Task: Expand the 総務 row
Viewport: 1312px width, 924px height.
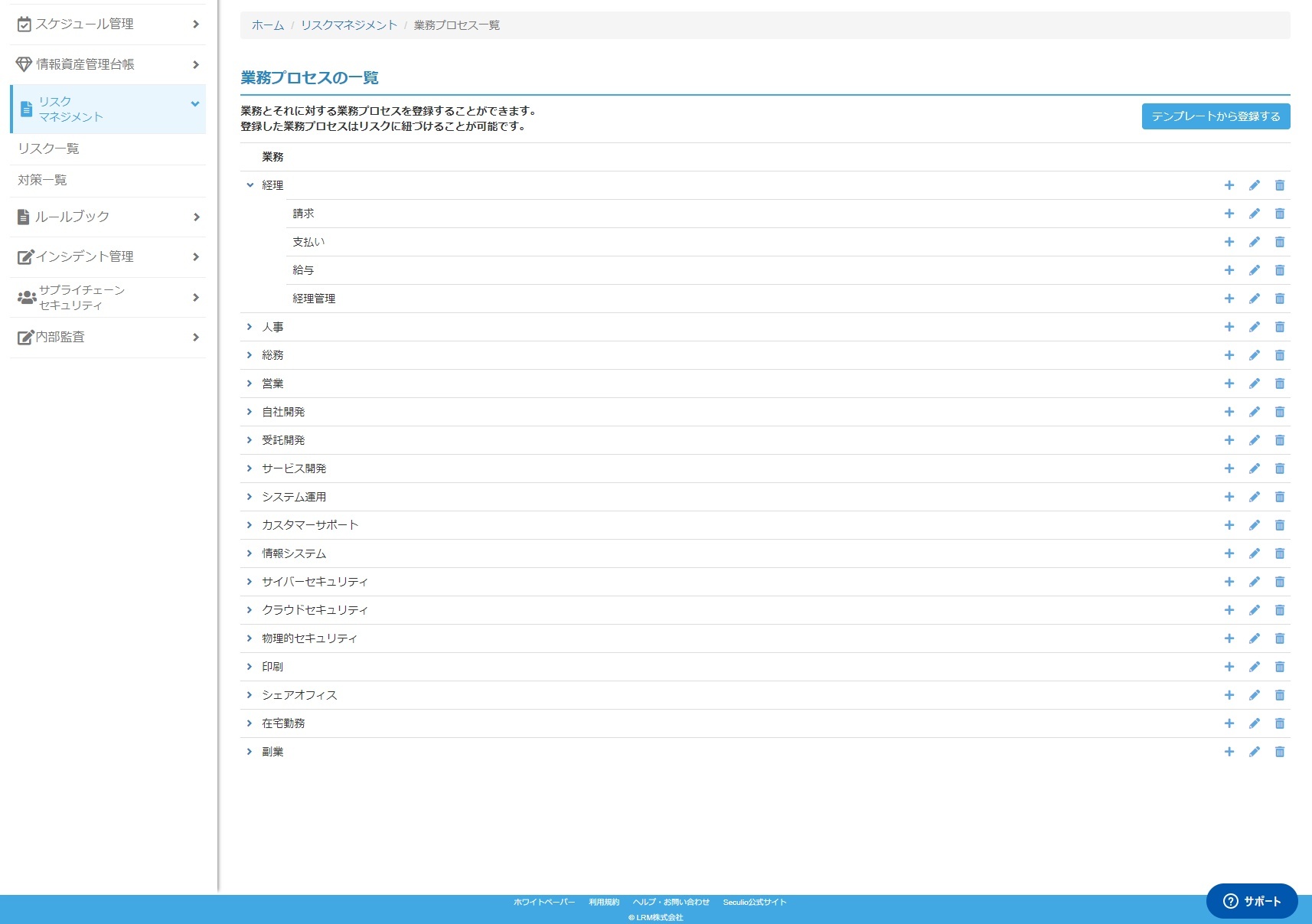Action: tap(250, 355)
